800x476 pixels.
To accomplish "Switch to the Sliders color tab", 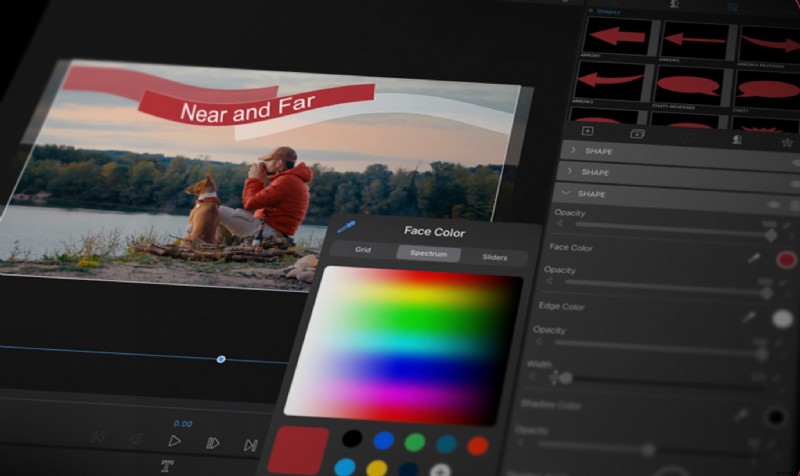I will [494, 257].
